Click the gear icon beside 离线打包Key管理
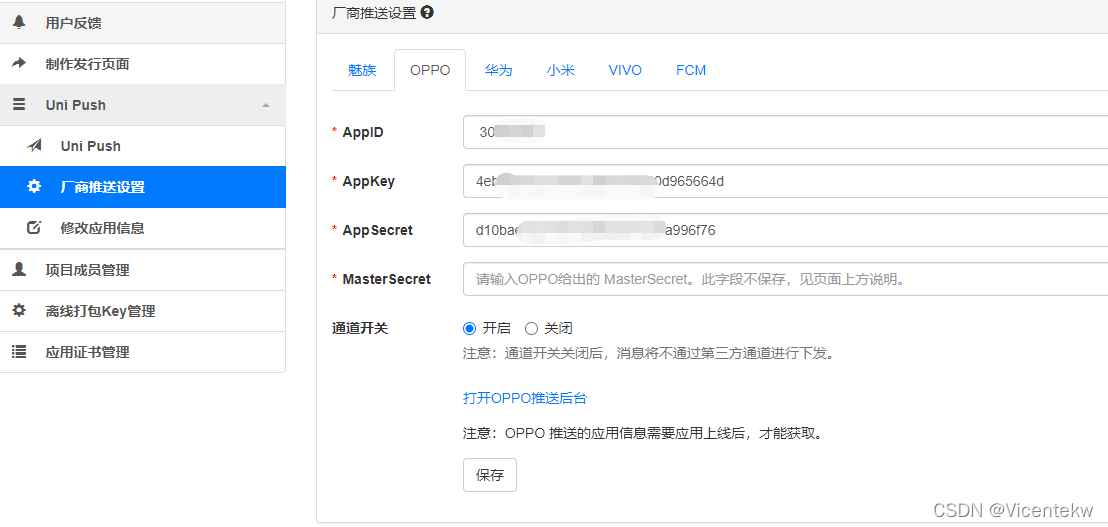Screen dimensions: 1108x527 [19, 310]
